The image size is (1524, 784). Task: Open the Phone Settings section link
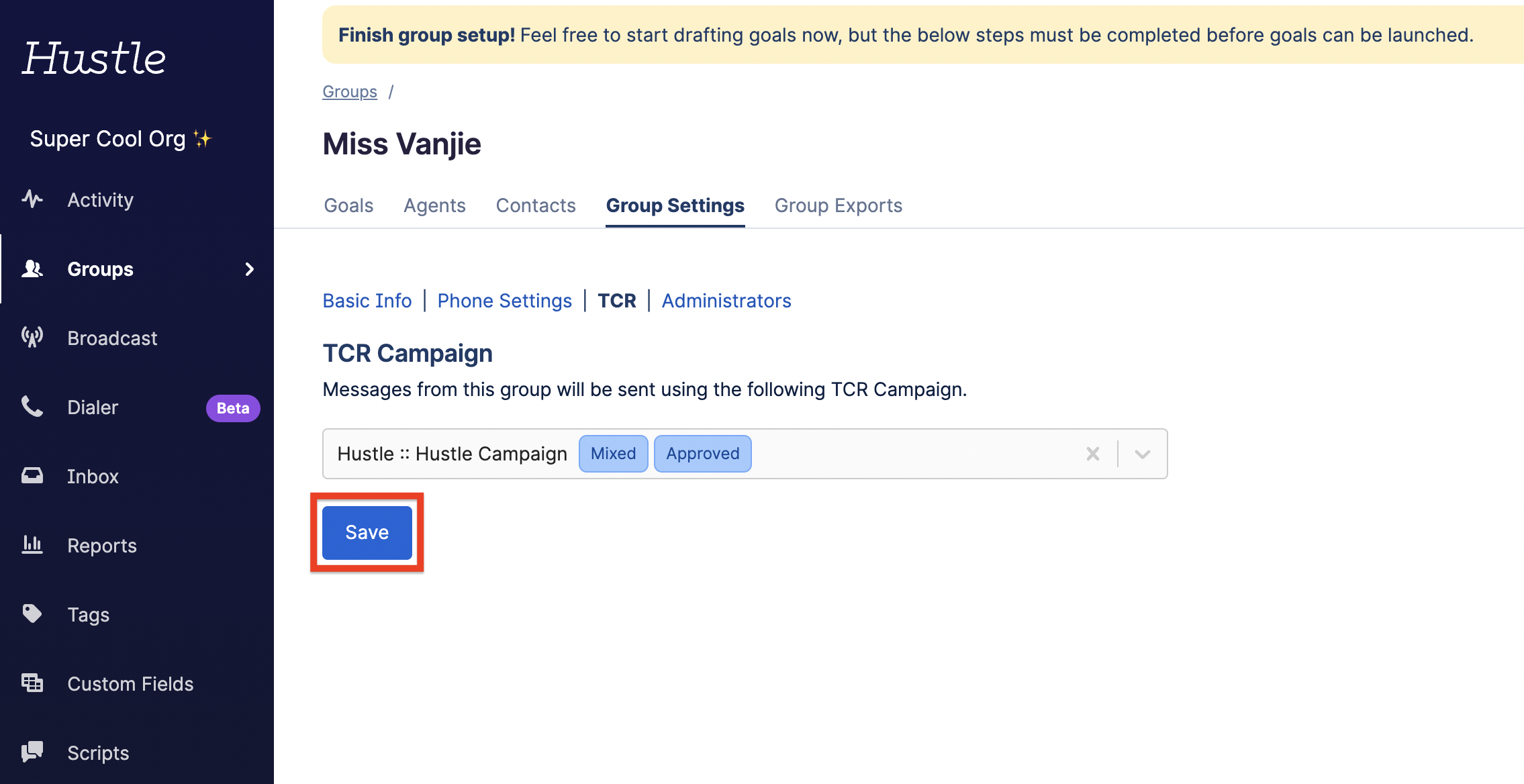pos(504,301)
